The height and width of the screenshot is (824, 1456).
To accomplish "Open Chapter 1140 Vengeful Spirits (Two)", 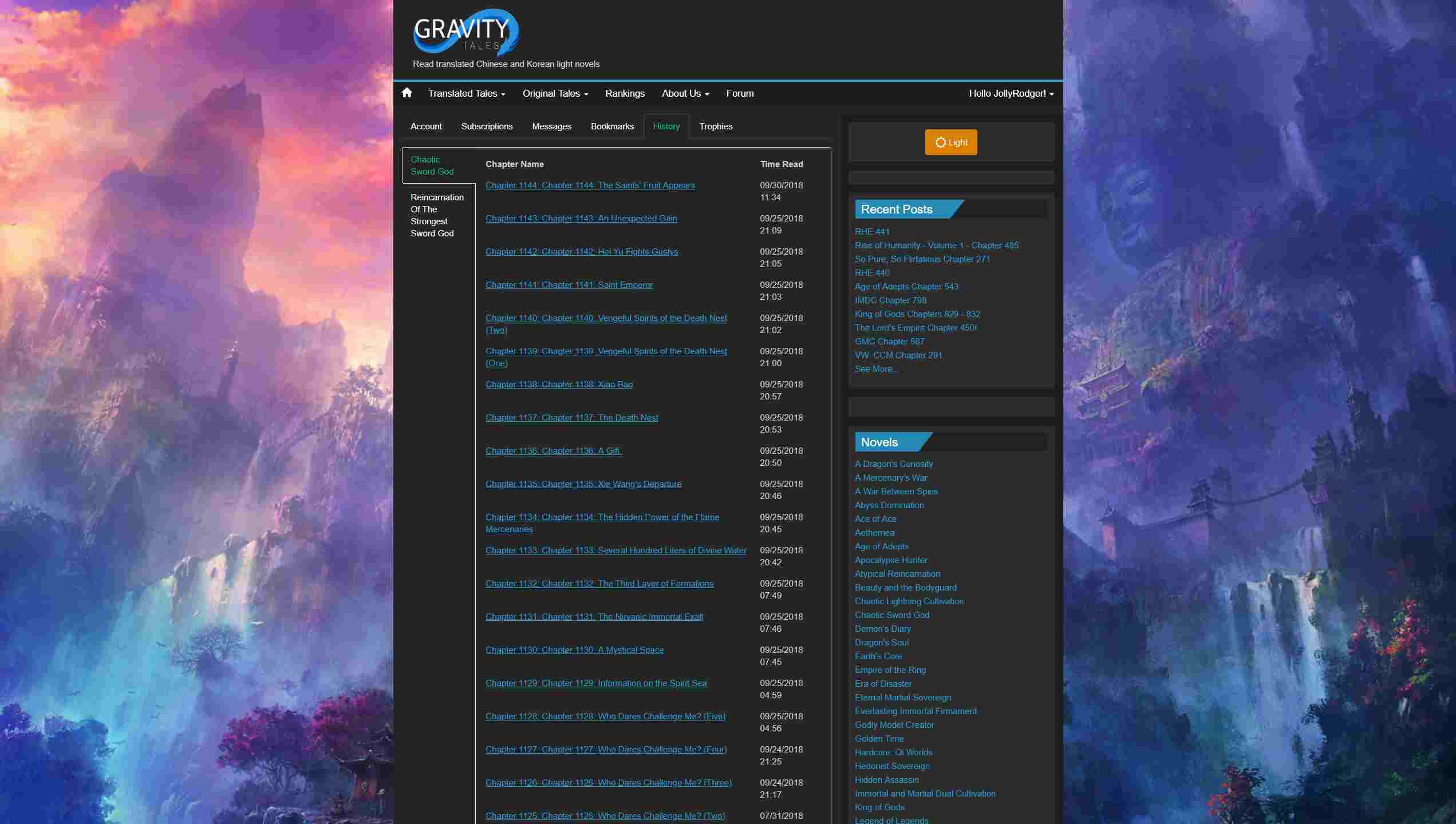I will [606, 324].
